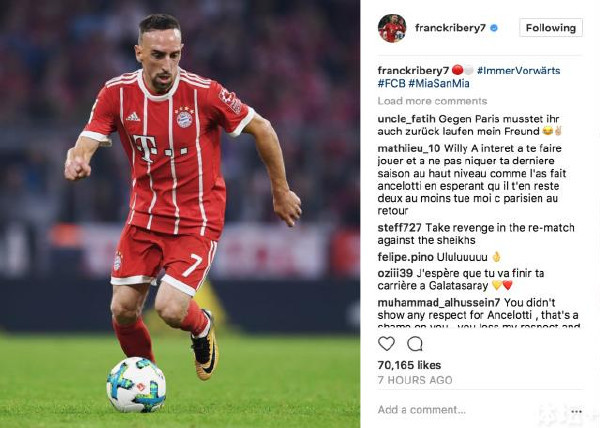Image resolution: width=600 pixels, height=428 pixels.
Task: Open franckribery7 username in the header
Action: (450, 28)
